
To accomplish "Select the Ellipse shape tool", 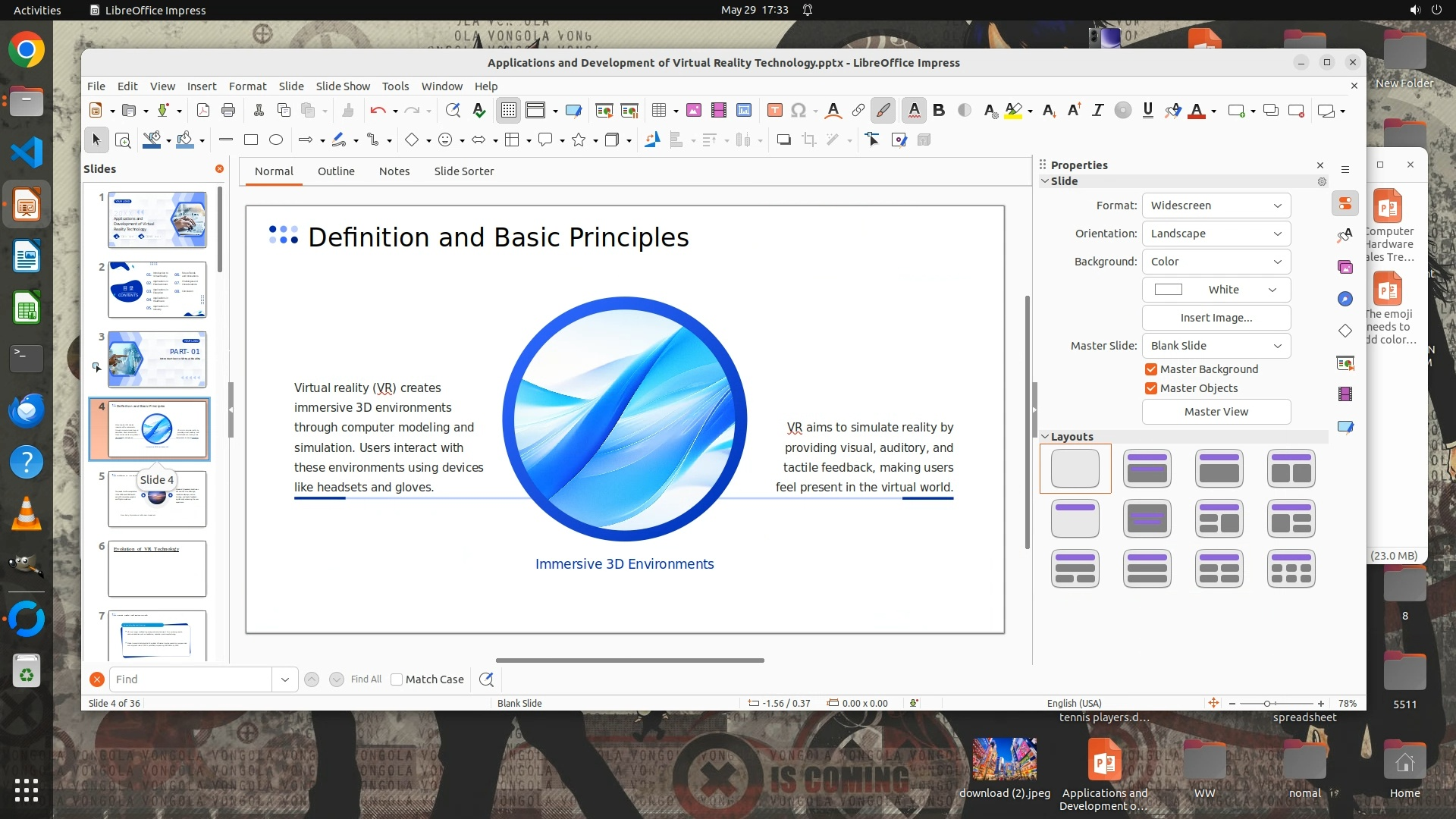I will [x=276, y=140].
